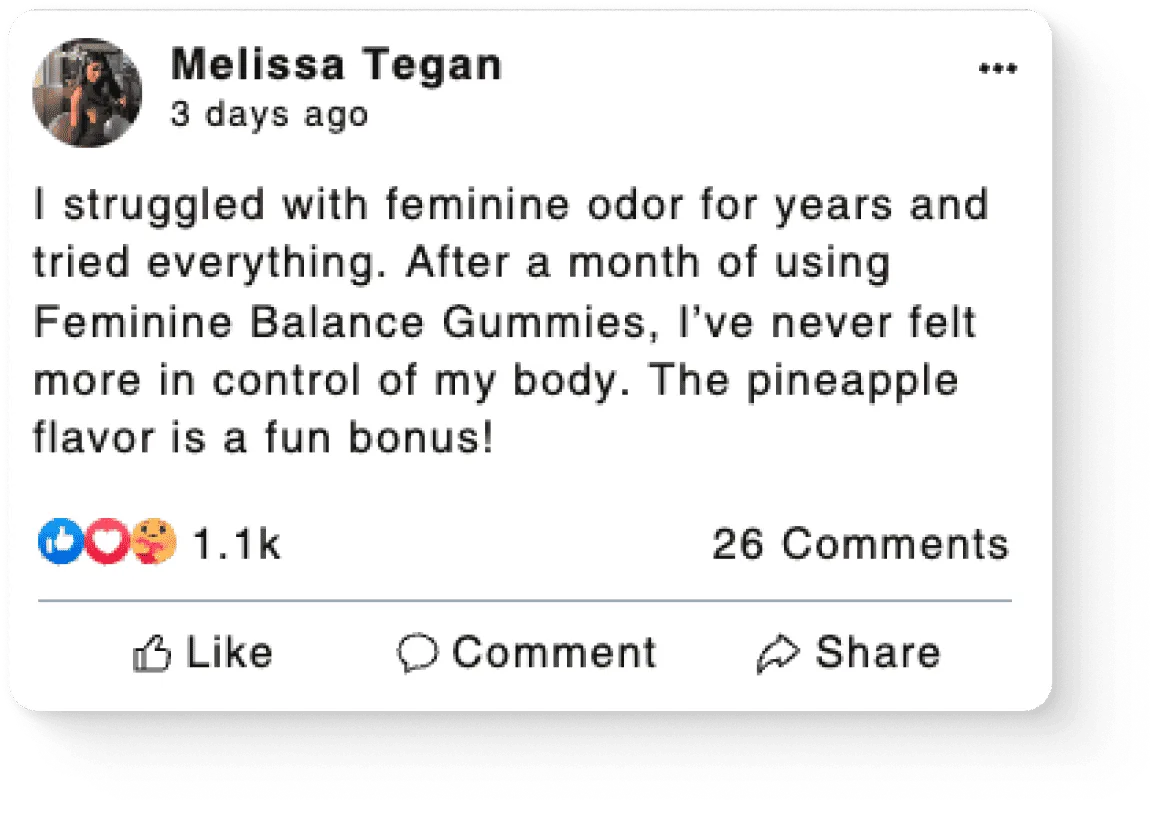The height and width of the screenshot is (824, 1174).
Task: Click the thumbs-up outline icon beside Like
Action: pos(153,655)
